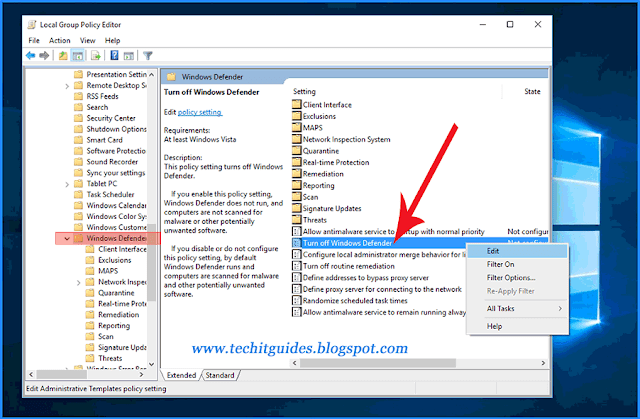Open the Help toolbar icon
Viewport: 640px width, 419px height.
click(115, 55)
